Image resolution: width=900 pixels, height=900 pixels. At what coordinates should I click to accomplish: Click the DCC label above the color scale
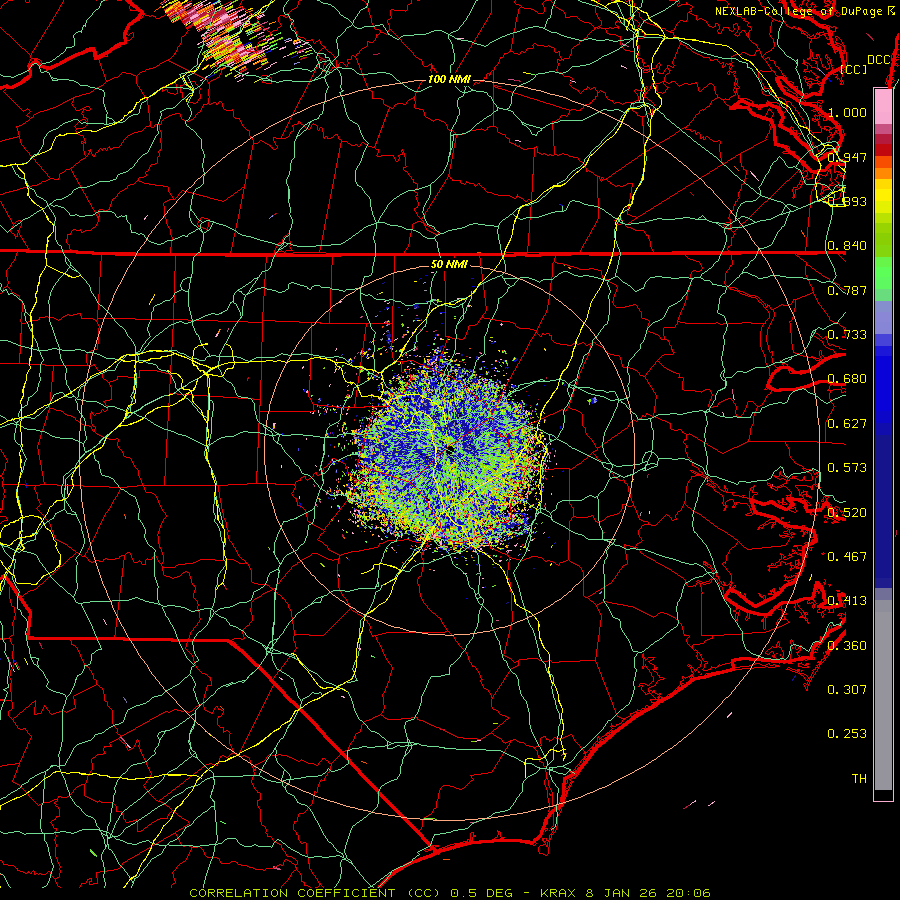coord(879,60)
